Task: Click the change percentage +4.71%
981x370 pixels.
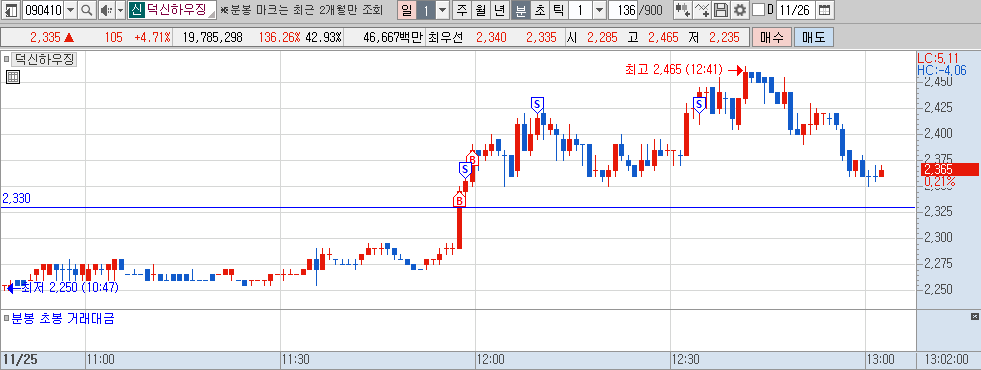Action: [152, 38]
